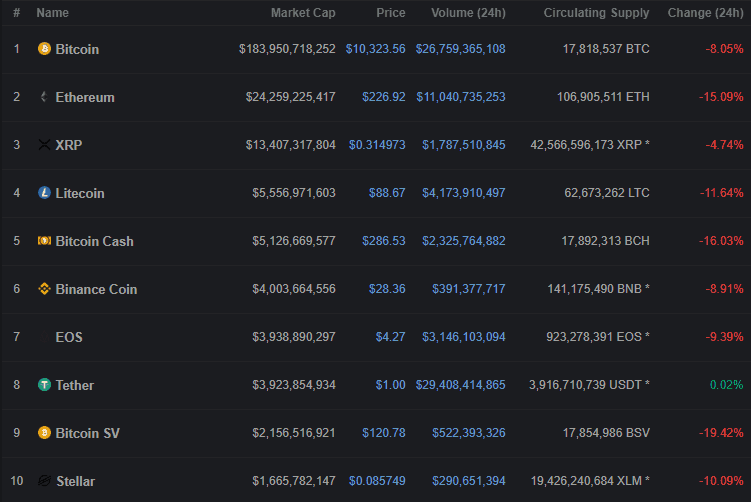Click XRP price $0.314973
Image resolution: width=751 pixels, height=502 pixels.
(x=377, y=145)
